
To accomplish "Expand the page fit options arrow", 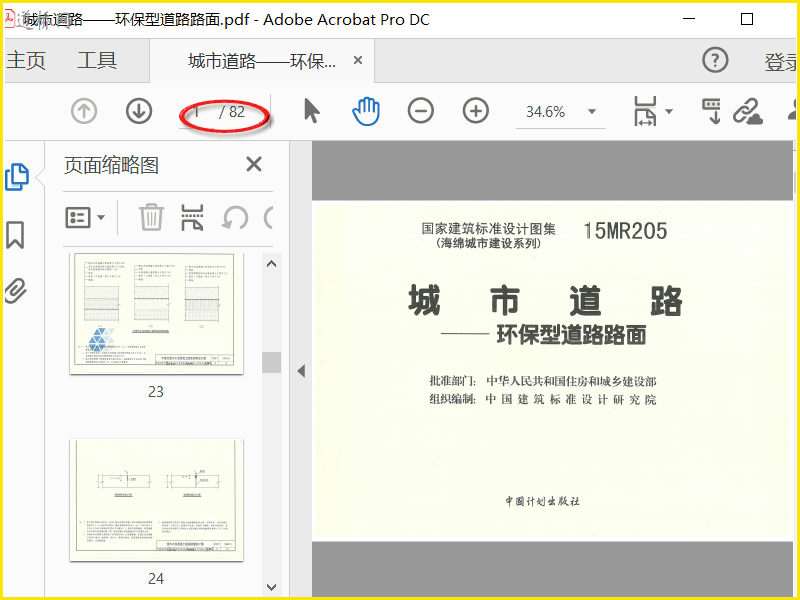I will click(x=669, y=111).
